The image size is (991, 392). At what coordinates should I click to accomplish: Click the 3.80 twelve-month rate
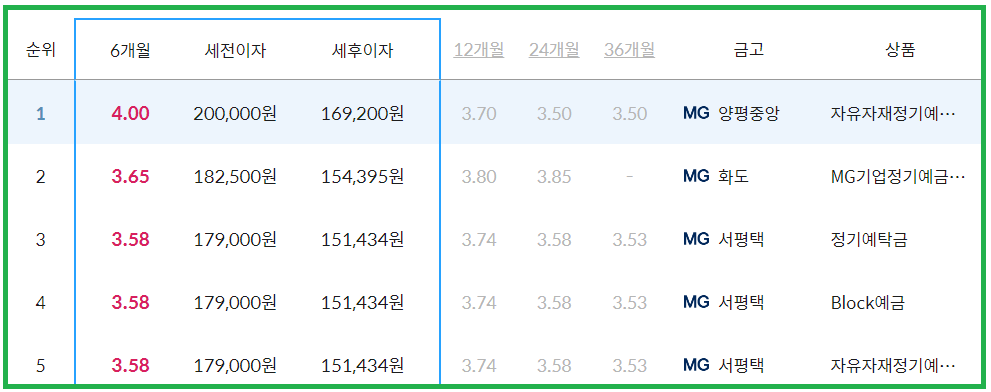478,177
